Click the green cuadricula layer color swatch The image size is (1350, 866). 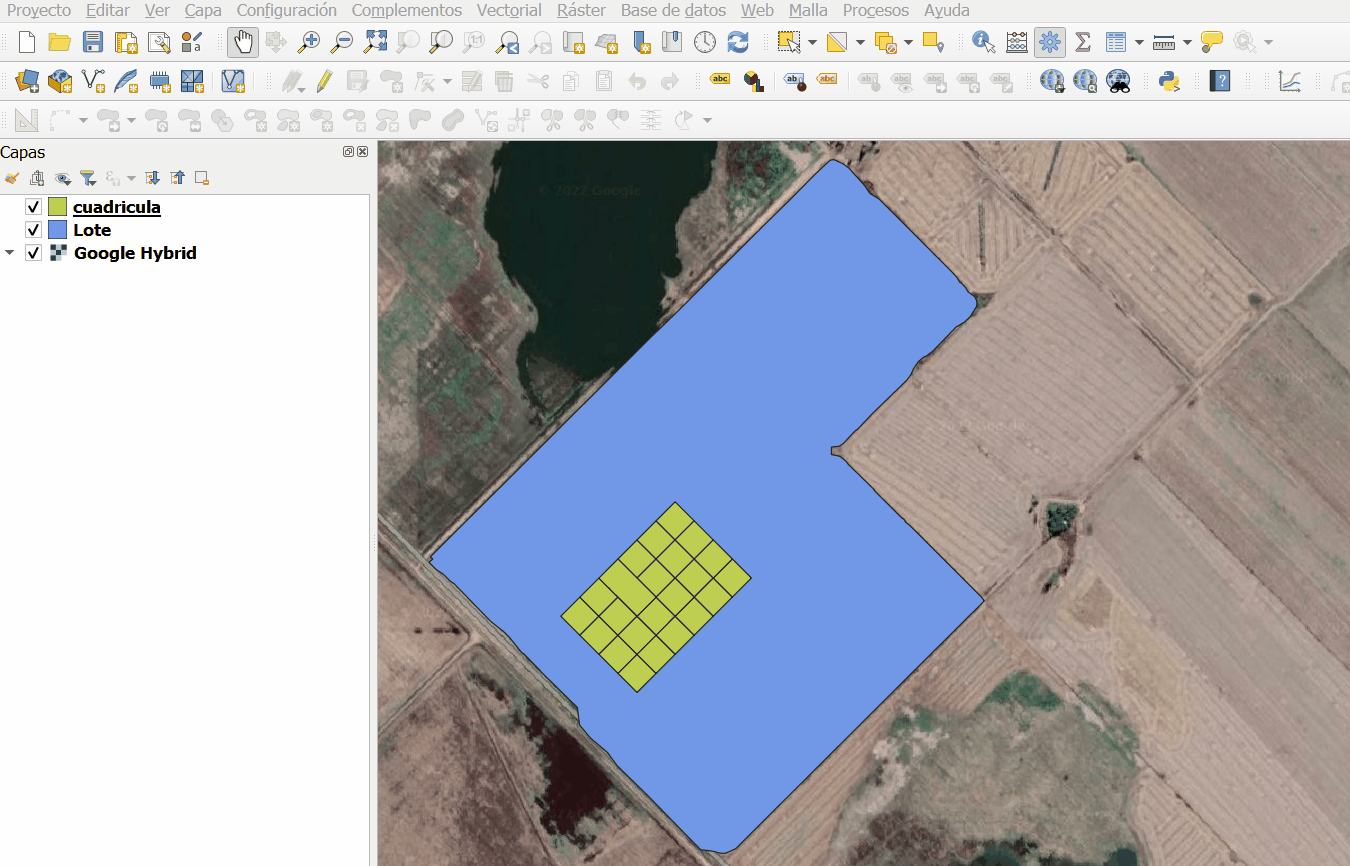(57, 207)
